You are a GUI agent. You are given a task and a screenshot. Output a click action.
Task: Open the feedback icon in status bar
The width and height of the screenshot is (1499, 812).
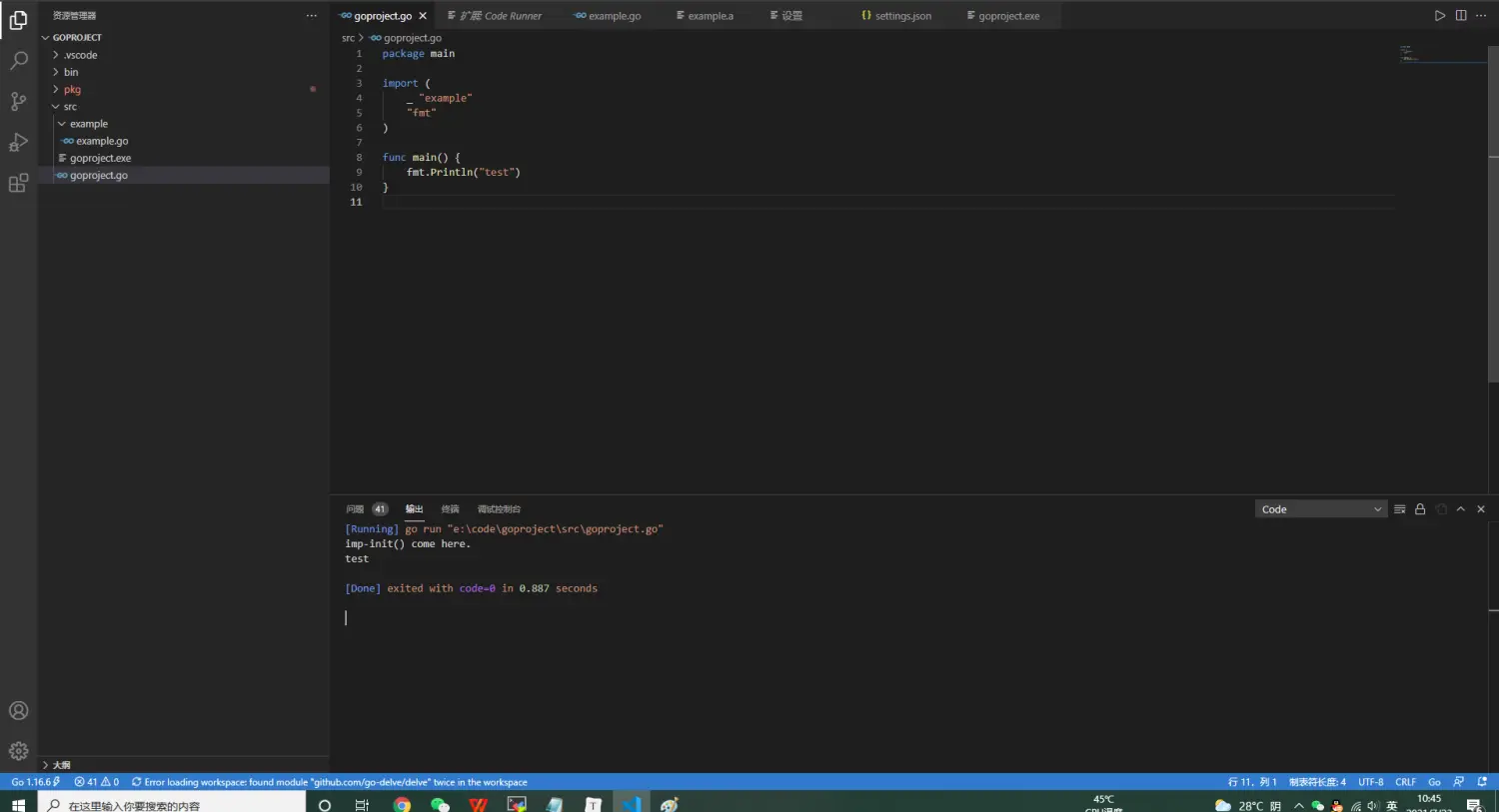pyautogui.click(x=1459, y=782)
